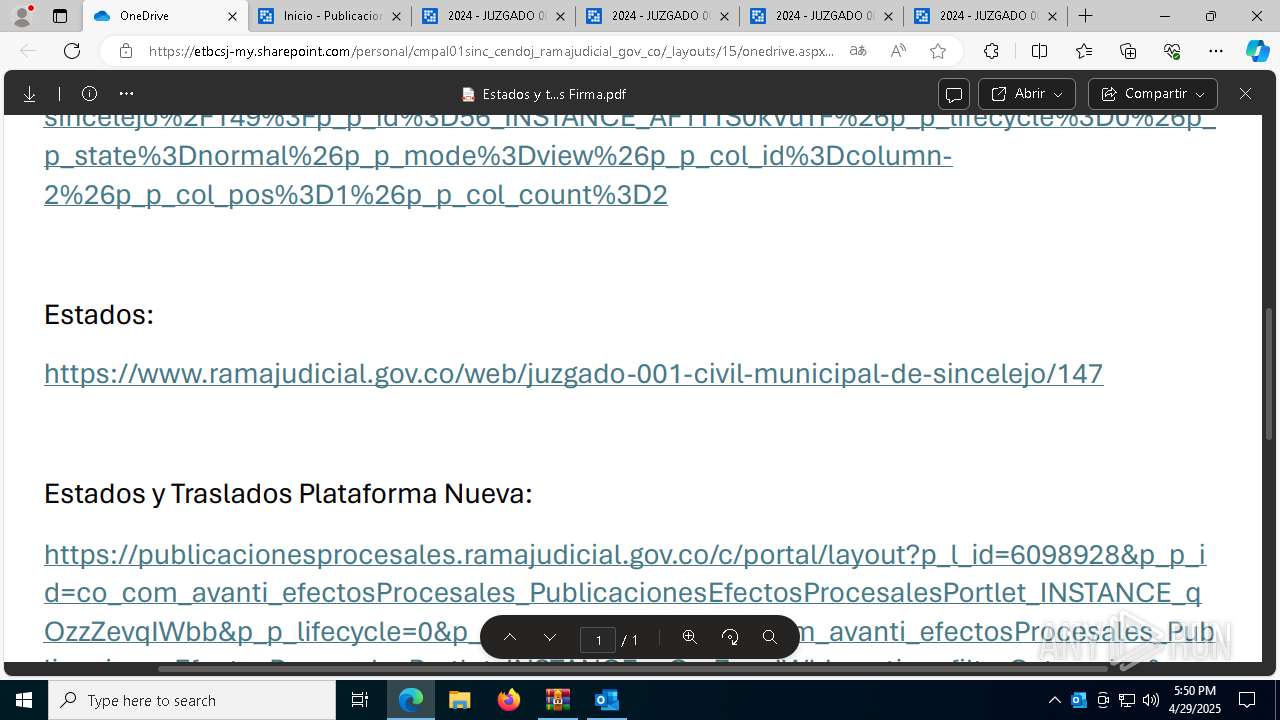Open the ramajudicial juzgado-001 Estados link
This screenshot has width=1280, height=720.
573,373
